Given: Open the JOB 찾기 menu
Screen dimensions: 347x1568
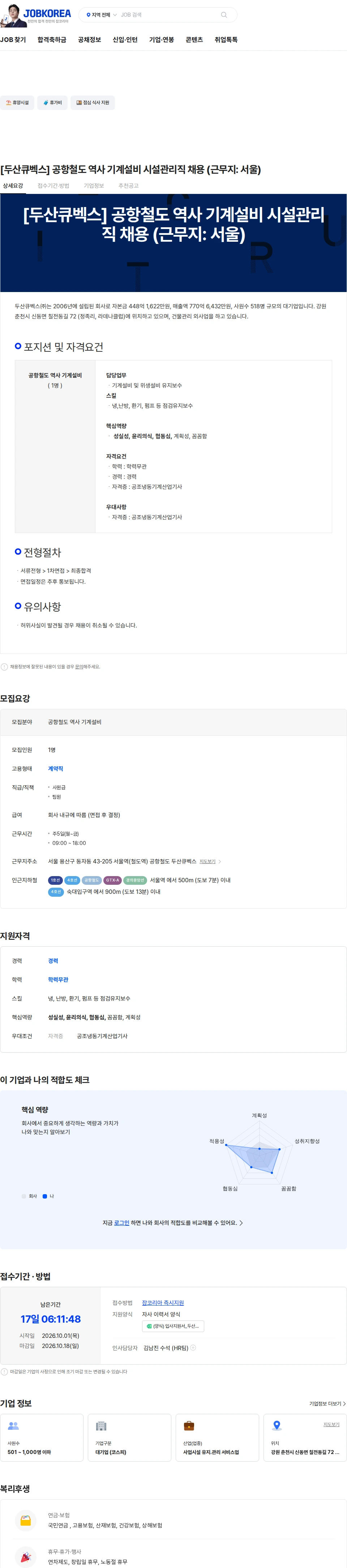Looking at the screenshot, I should [13, 39].
